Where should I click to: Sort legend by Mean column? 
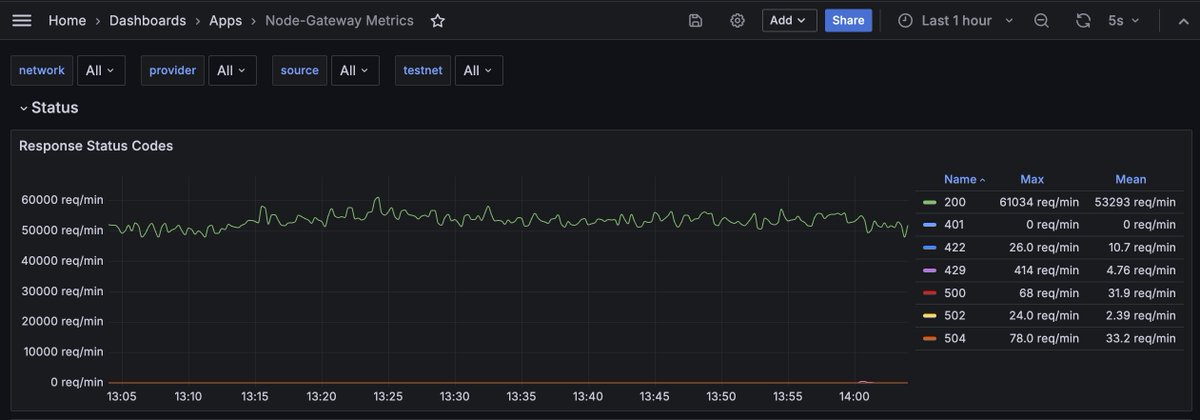[x=1131, y=179]
